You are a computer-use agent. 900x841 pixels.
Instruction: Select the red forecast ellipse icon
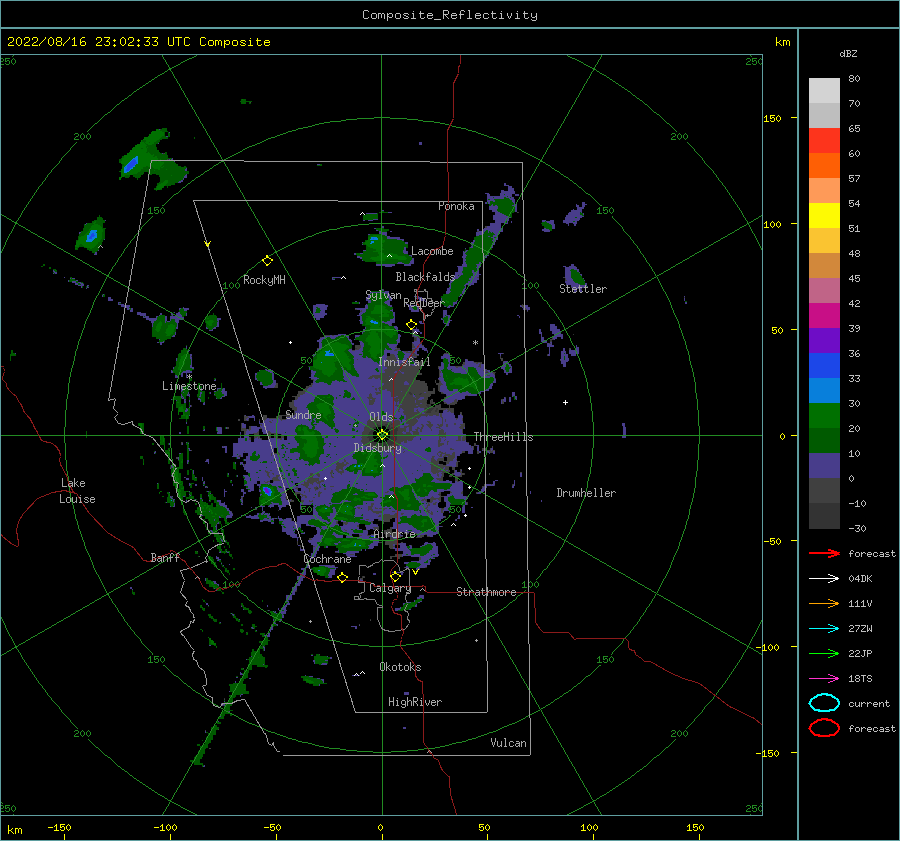pos(824,728)
